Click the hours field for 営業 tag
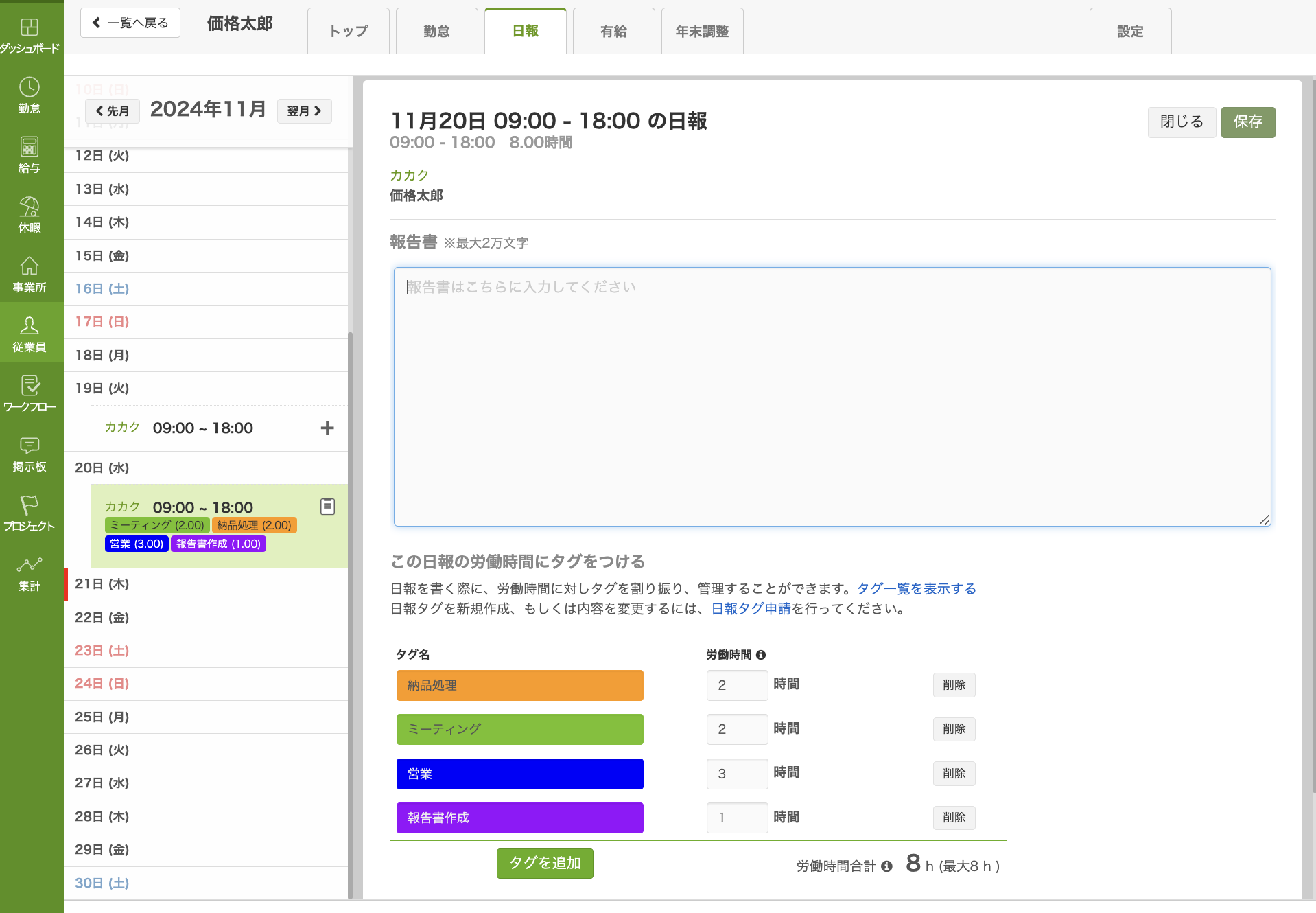Screen dimensions: 1316x913 (736, 774)
